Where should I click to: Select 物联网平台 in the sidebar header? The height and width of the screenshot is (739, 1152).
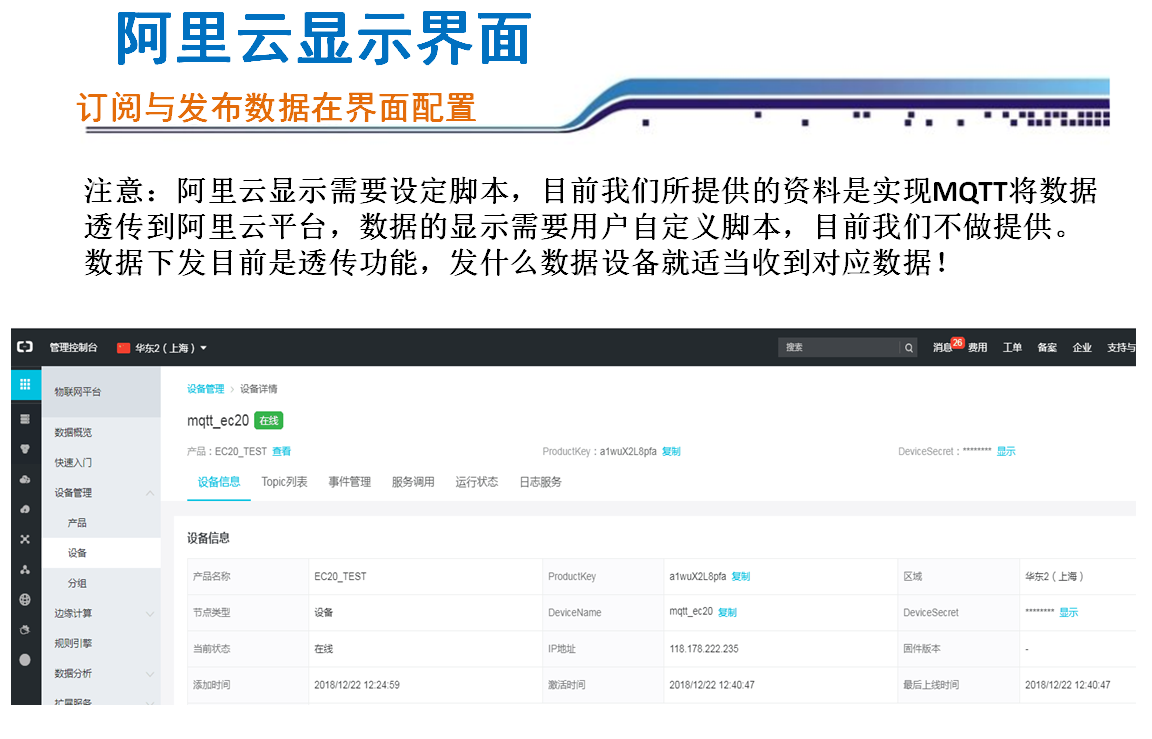(78, 392)
